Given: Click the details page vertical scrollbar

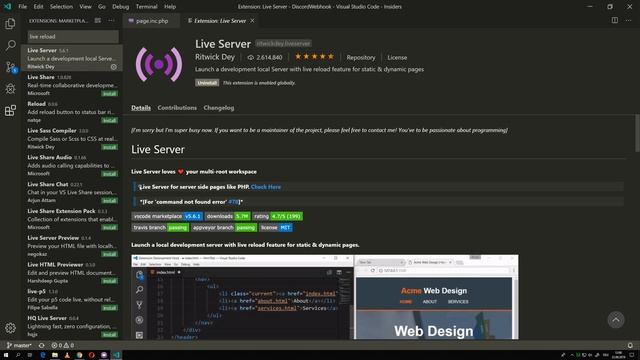Looking at the screenshot, I should point(637,133).
